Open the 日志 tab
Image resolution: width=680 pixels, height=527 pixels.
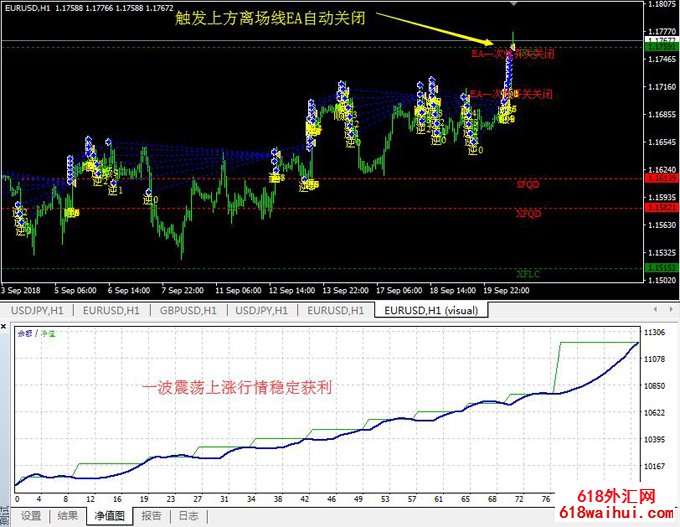(x=188, y=516)
